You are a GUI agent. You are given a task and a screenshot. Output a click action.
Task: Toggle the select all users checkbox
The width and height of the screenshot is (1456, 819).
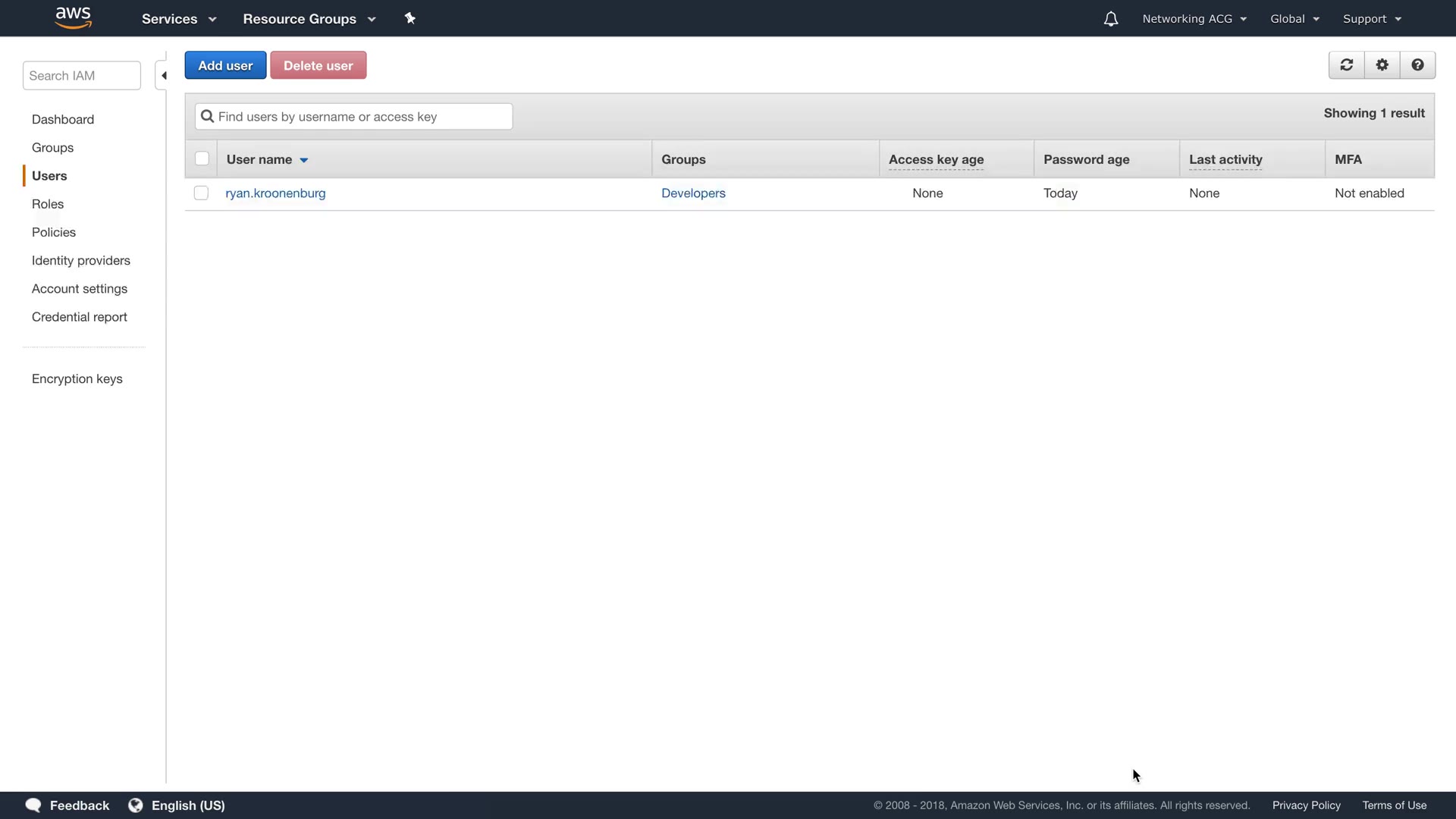point(202,159)
